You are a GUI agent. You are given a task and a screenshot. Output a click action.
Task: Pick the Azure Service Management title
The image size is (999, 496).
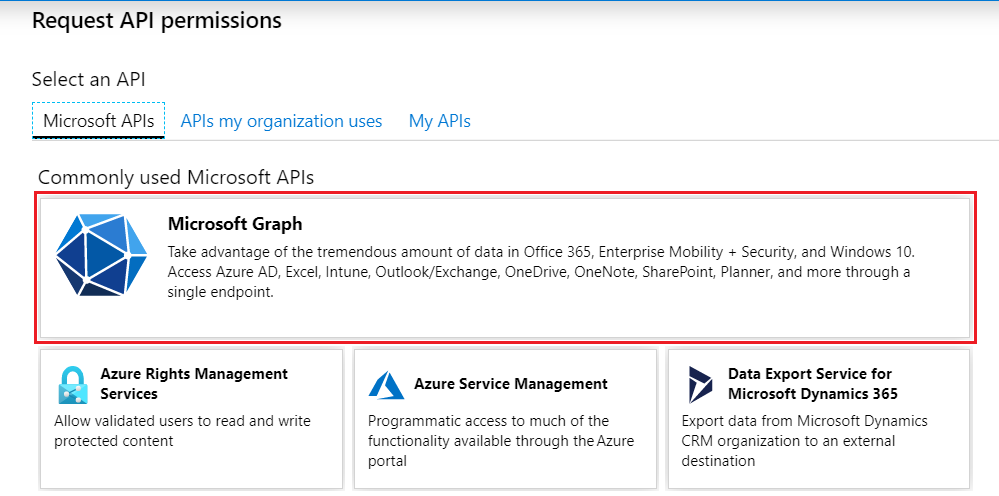(x=510, y=384)
